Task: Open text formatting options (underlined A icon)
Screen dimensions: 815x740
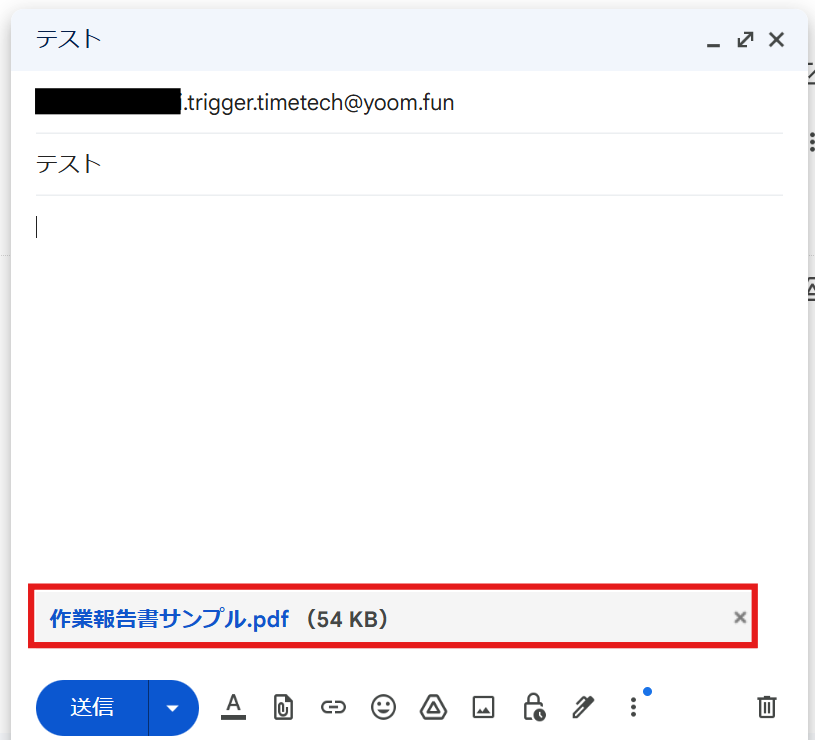Action: click(x=233, y=707)
